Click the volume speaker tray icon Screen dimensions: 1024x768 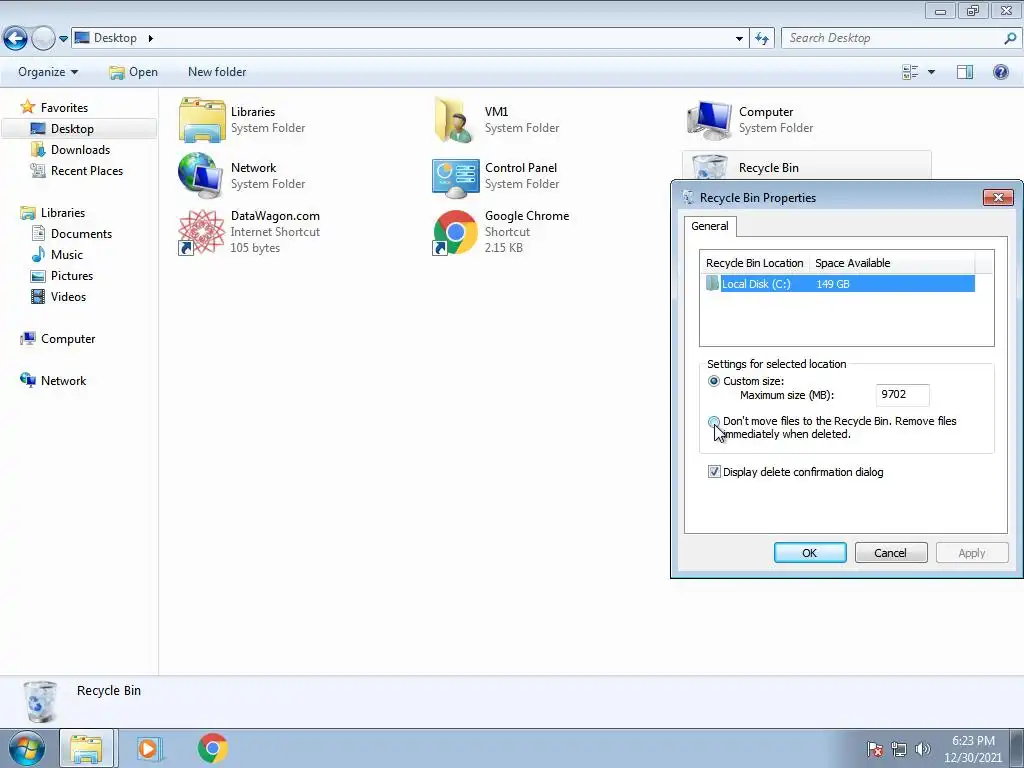coord(922,749)
